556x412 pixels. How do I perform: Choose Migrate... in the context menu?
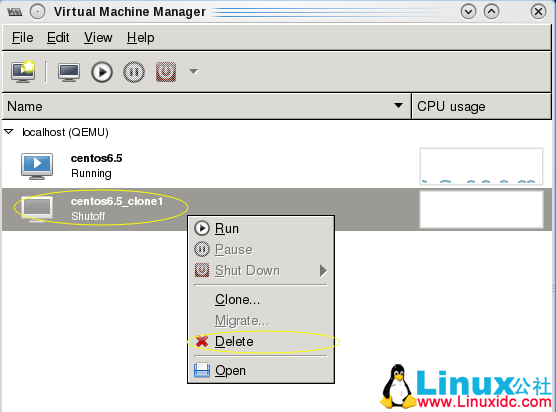pos(261,321)
